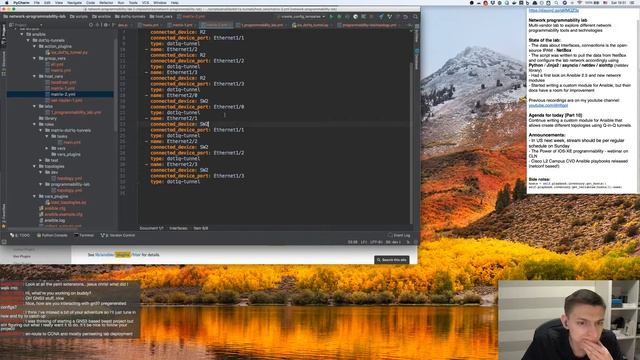
Task: Collapse the ansible folder
Action: click(22, 34)
